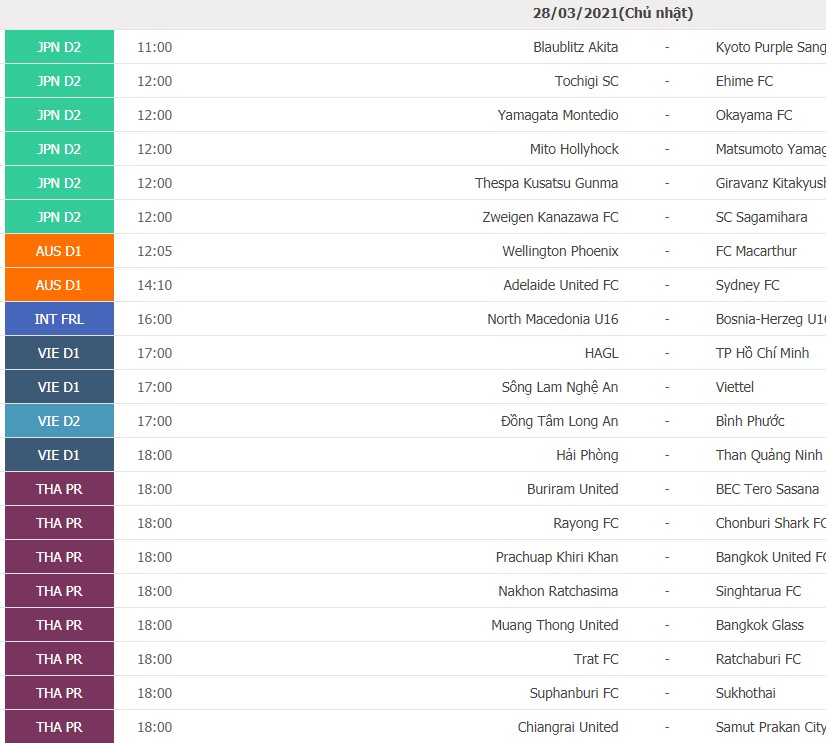Open JPN D2 badge in Zweigen Kanazawa row

[x=59, y=217]
